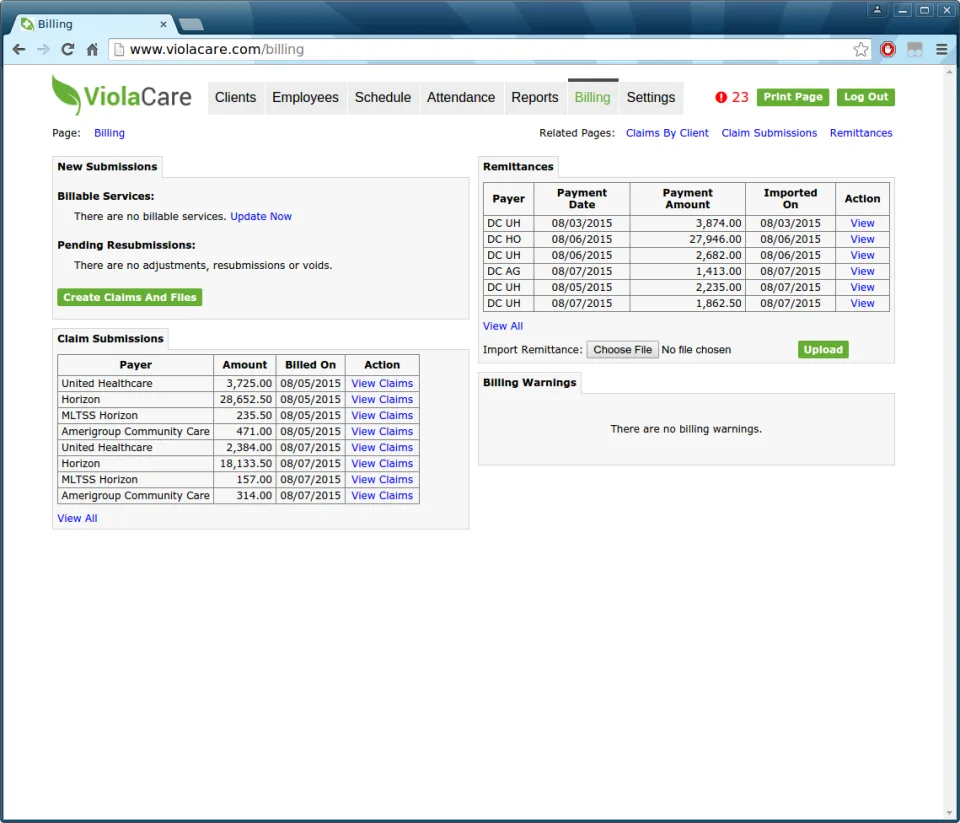View claims for MLTSS Horizon 157.00
960x823 pixels.
(382, 479)
